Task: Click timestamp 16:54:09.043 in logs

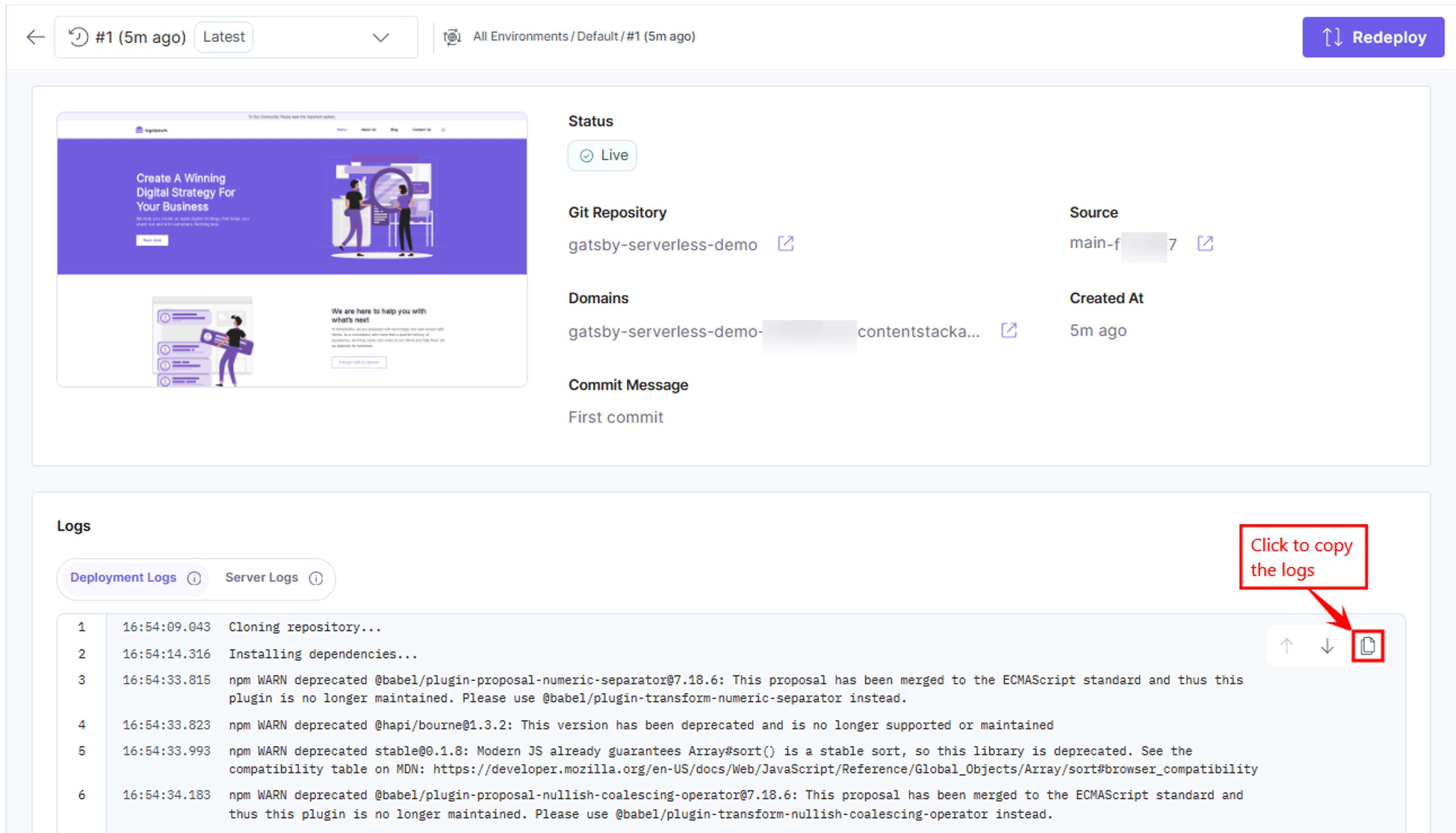Action: tap(166, 627)
